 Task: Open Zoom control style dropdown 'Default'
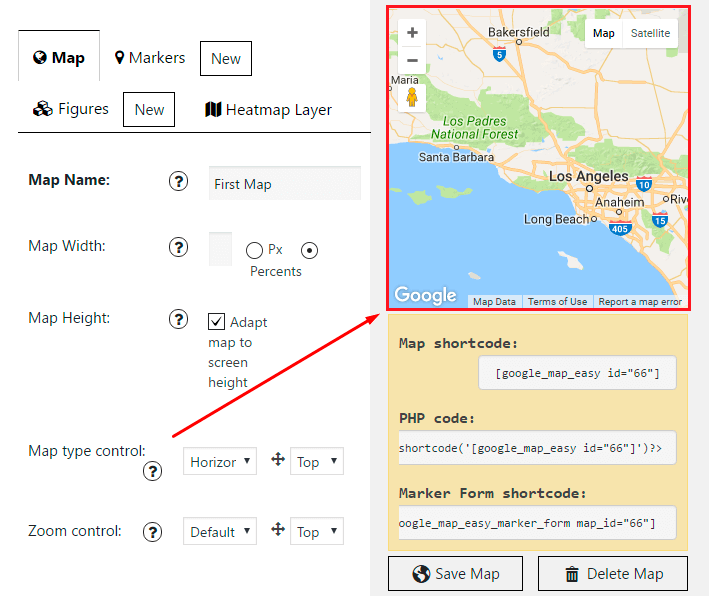tap(220, 531)
